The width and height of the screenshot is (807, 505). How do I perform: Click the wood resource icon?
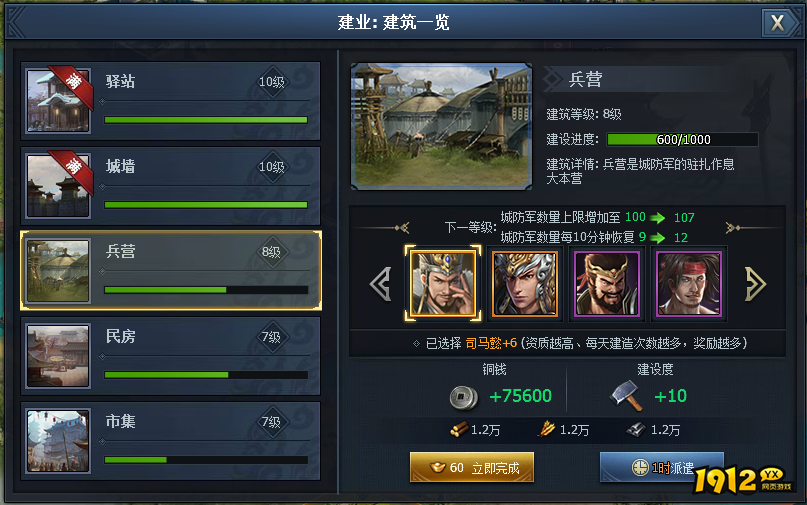click(459, 429)
